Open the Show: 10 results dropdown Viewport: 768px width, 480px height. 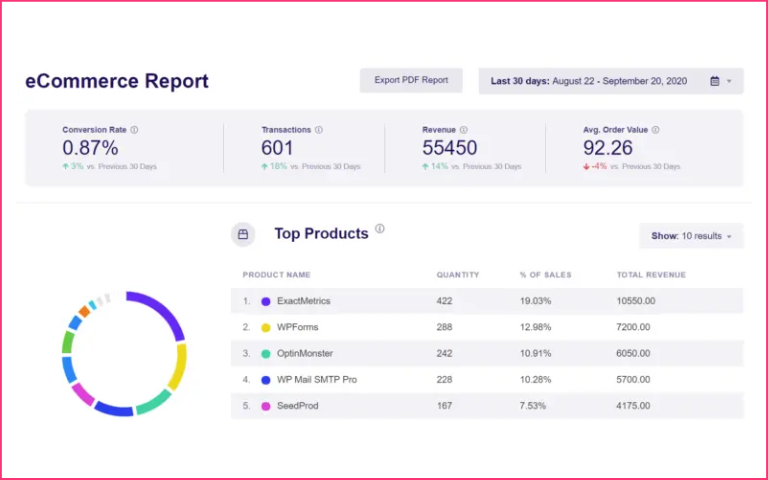[691, 236]
